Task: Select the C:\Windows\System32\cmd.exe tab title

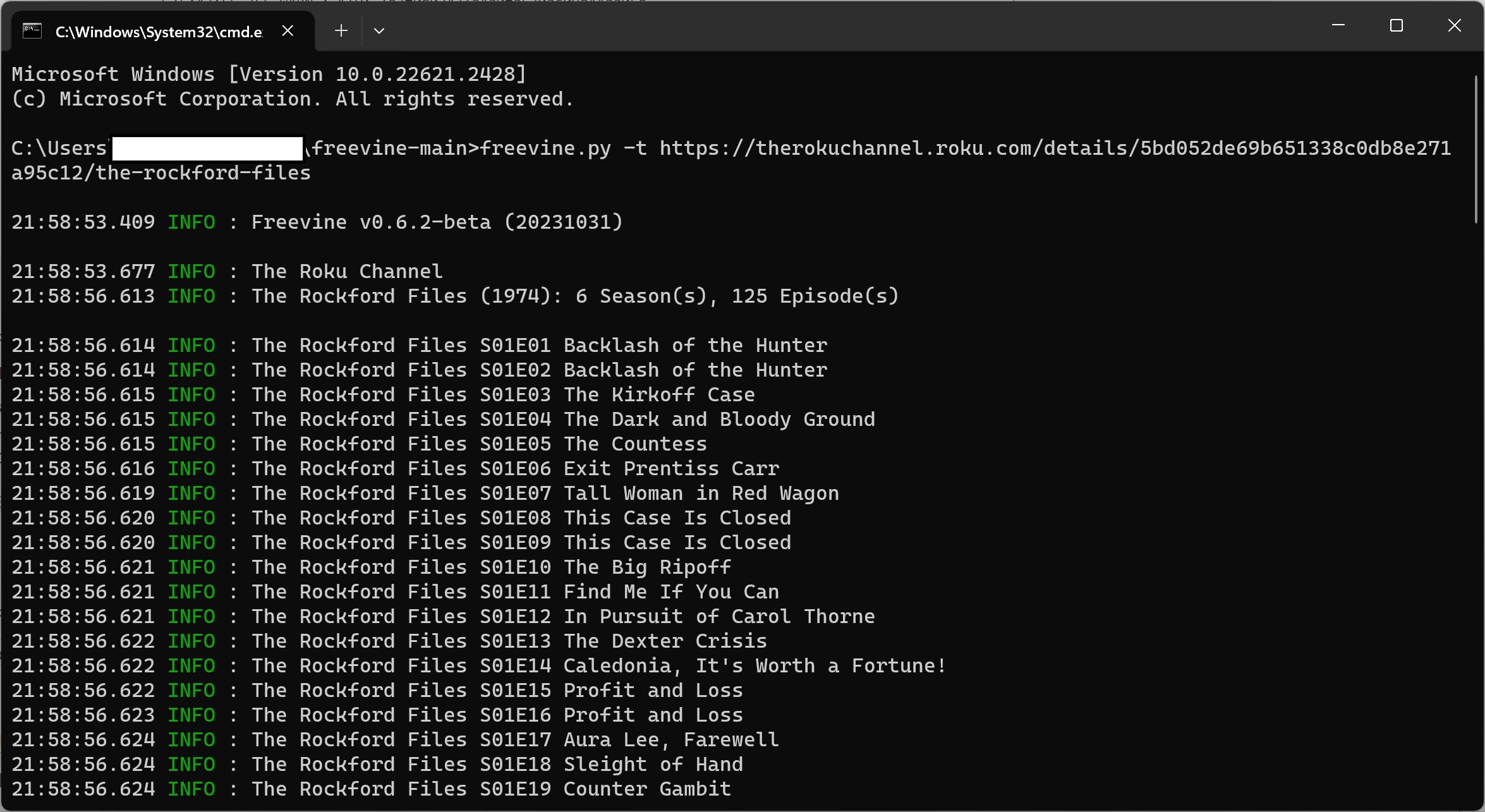Action: click(159, 32)
